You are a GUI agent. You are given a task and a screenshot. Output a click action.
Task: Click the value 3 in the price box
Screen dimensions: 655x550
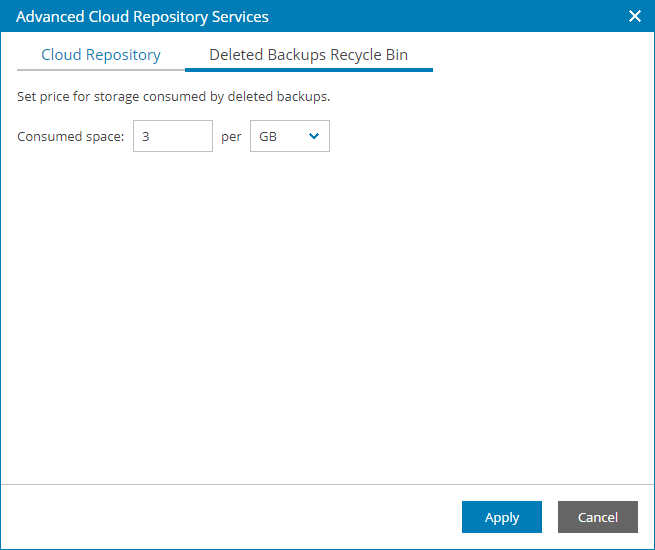point(146,137)
